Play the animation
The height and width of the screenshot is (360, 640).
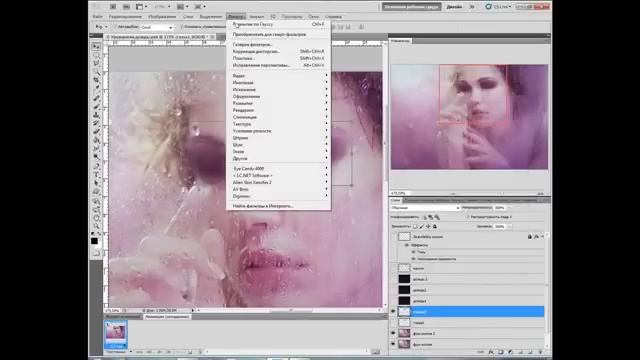[160, 352]
